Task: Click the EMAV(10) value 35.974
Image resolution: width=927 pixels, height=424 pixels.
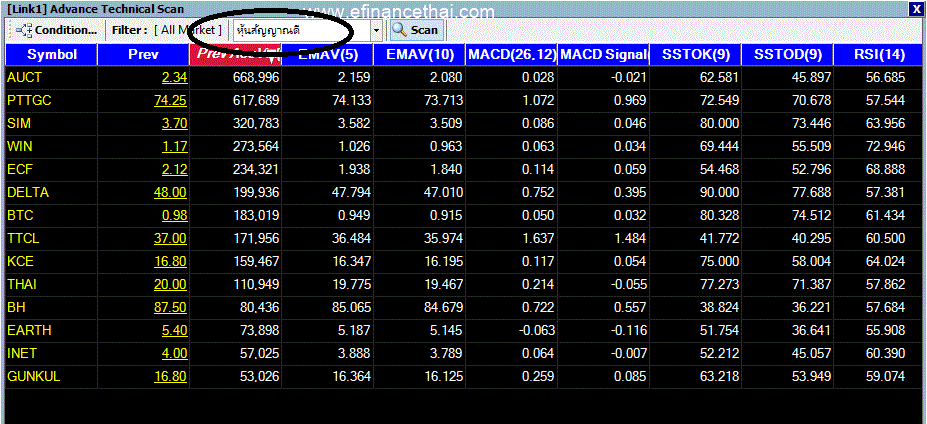Action: click(x=443, y=239)
